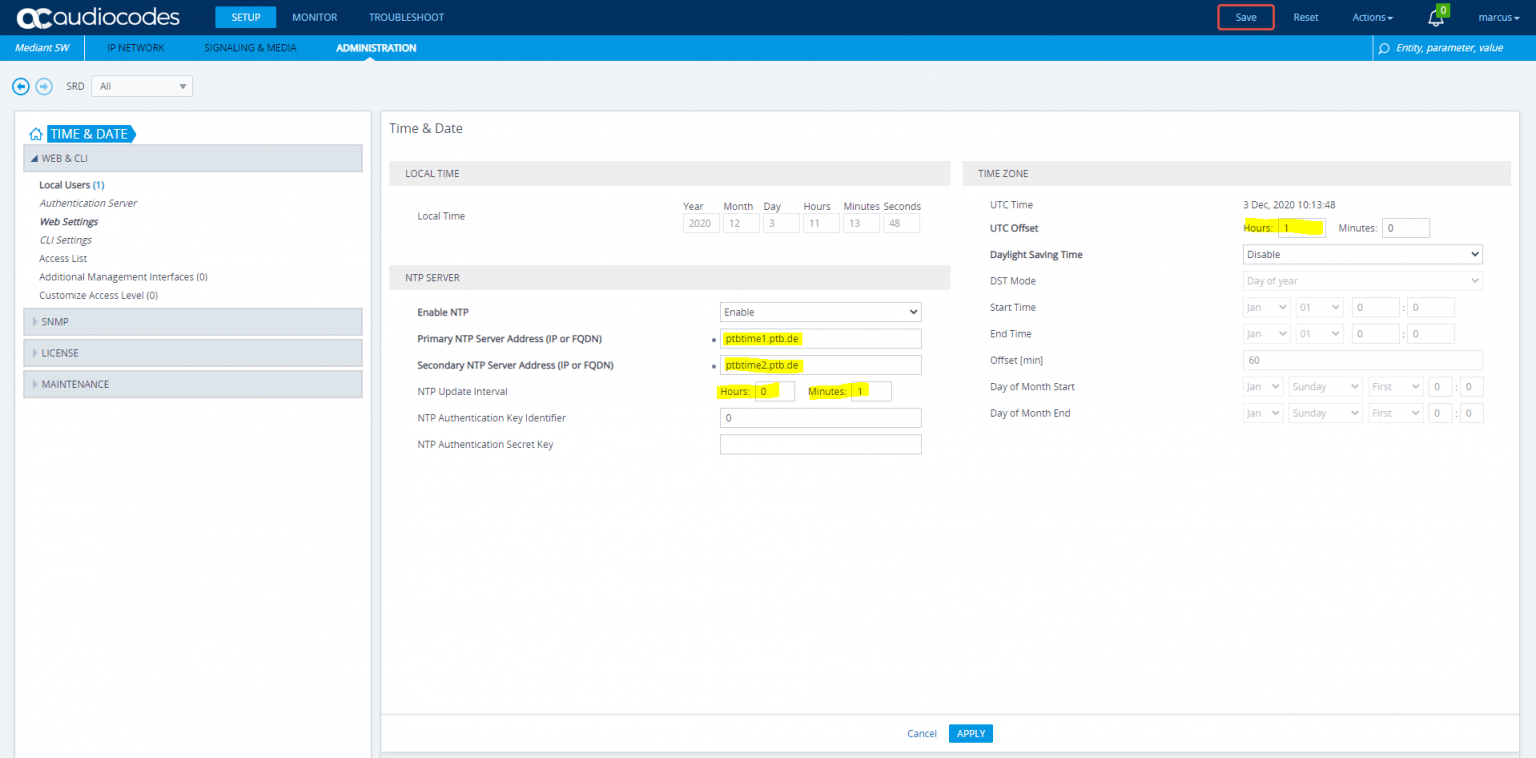1536x758 pixels.
Task: Open the Enable NTP dropdown
Action: tap(819, 311)
